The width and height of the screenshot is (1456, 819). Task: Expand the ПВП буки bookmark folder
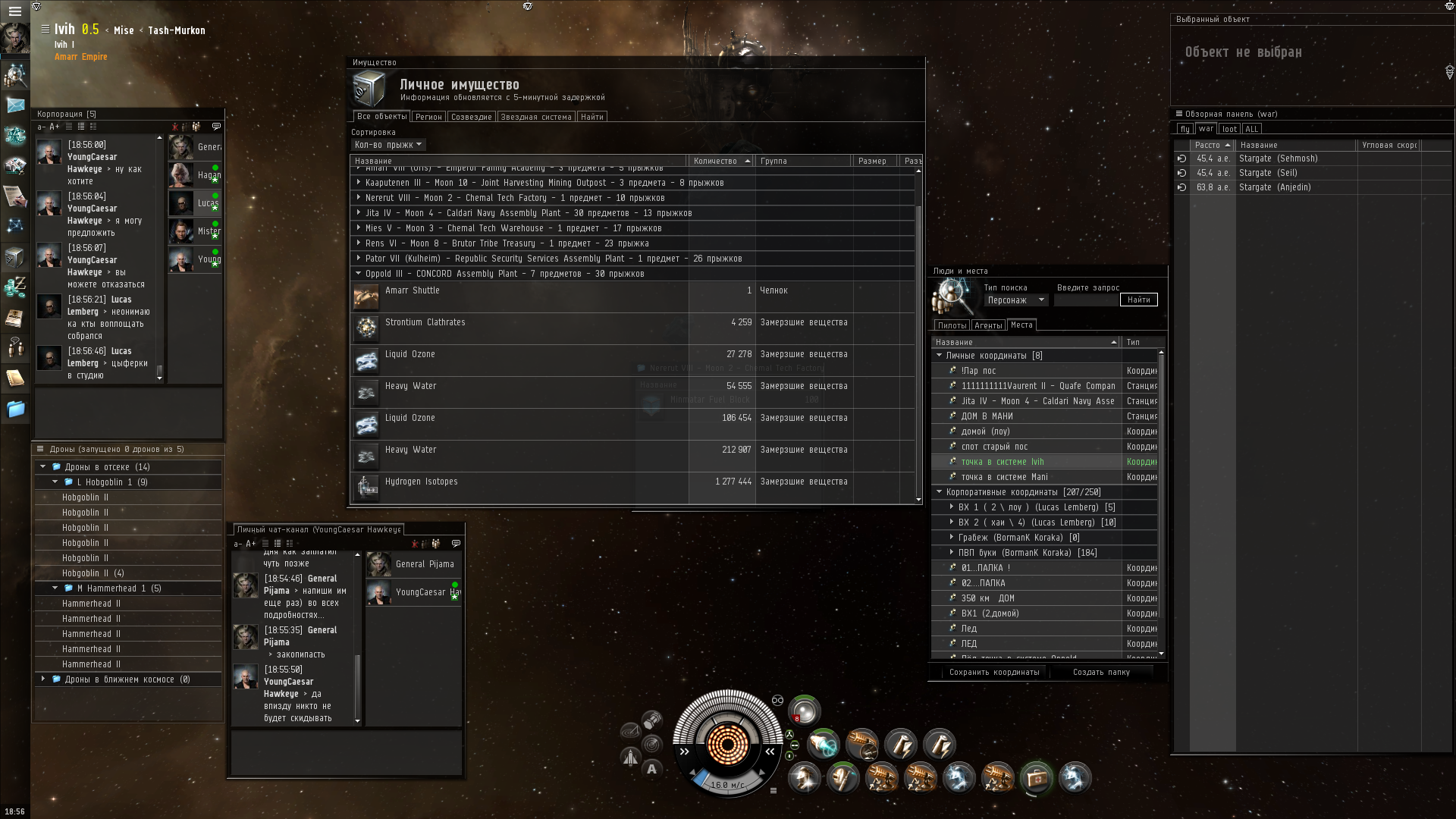[951, 553]
